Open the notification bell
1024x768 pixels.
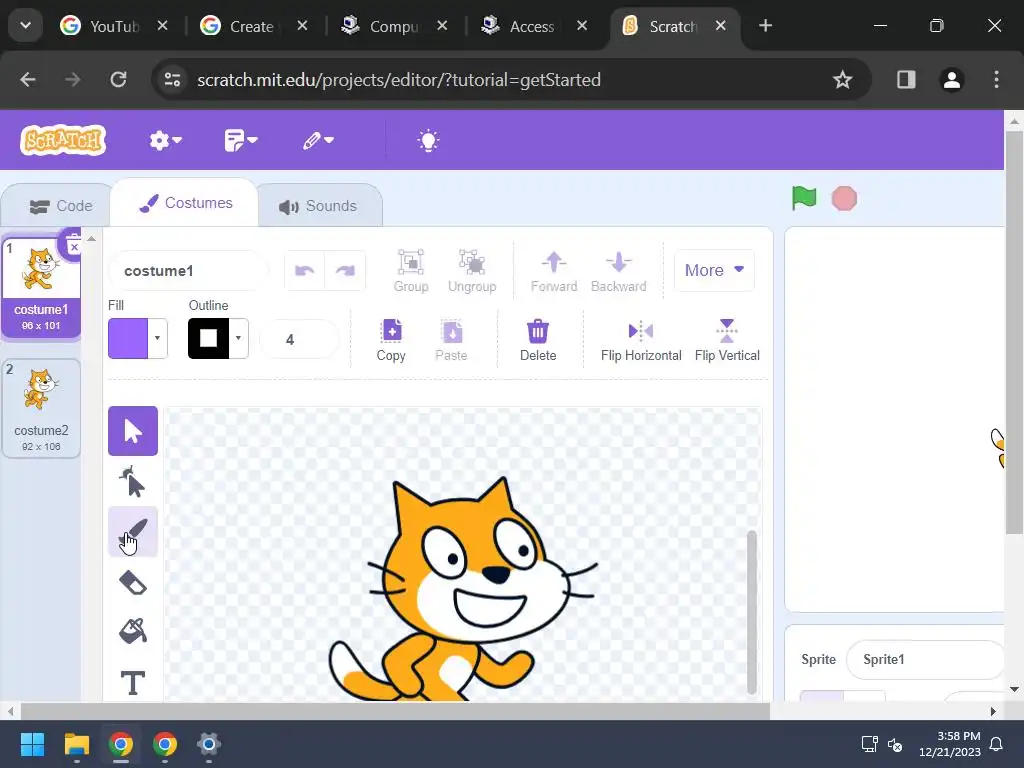point(997,744)
